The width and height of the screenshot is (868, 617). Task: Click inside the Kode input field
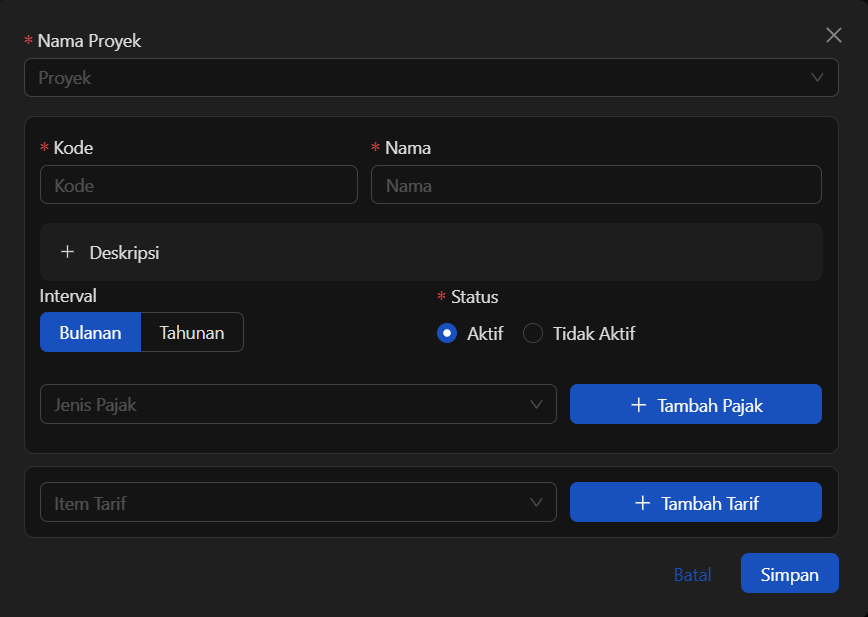click(x=198, y=184)
